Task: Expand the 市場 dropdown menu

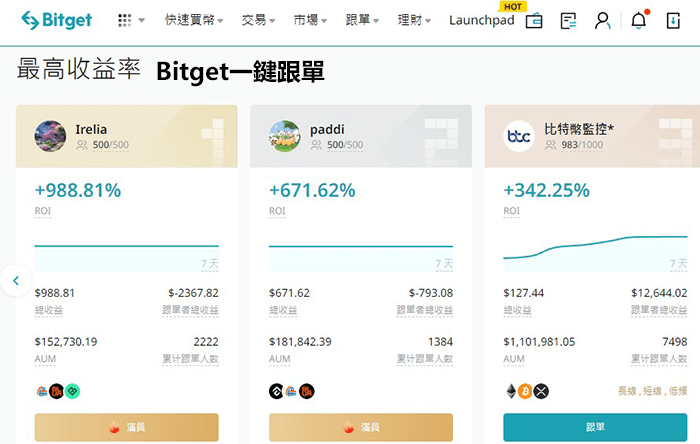Action: tap(310, 20)
